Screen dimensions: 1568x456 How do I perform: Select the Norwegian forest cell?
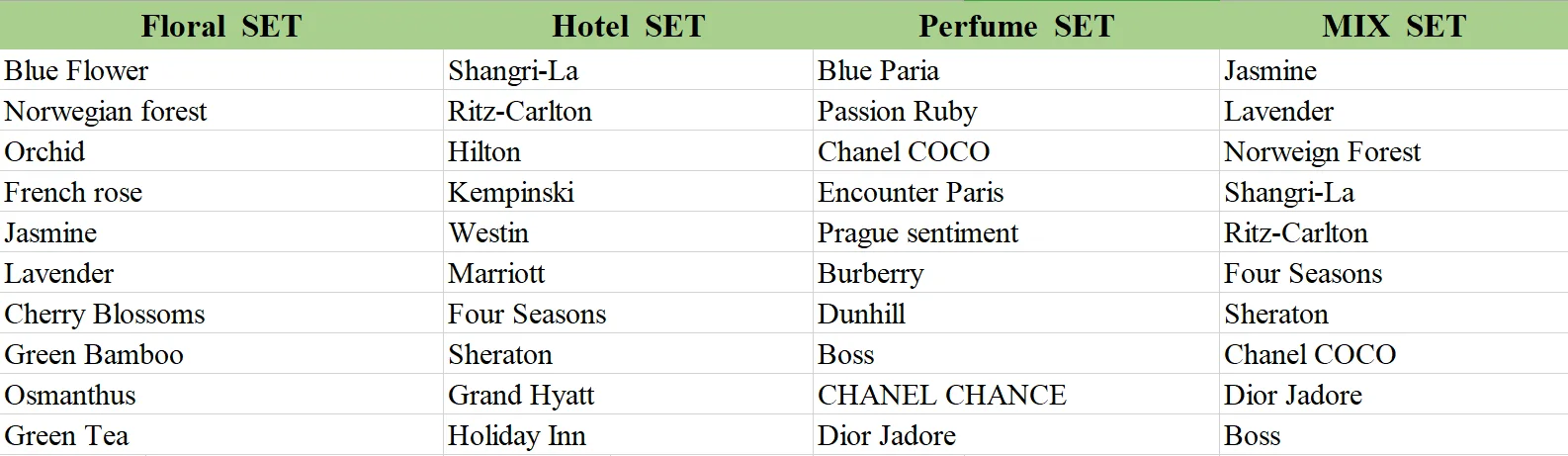221,111
